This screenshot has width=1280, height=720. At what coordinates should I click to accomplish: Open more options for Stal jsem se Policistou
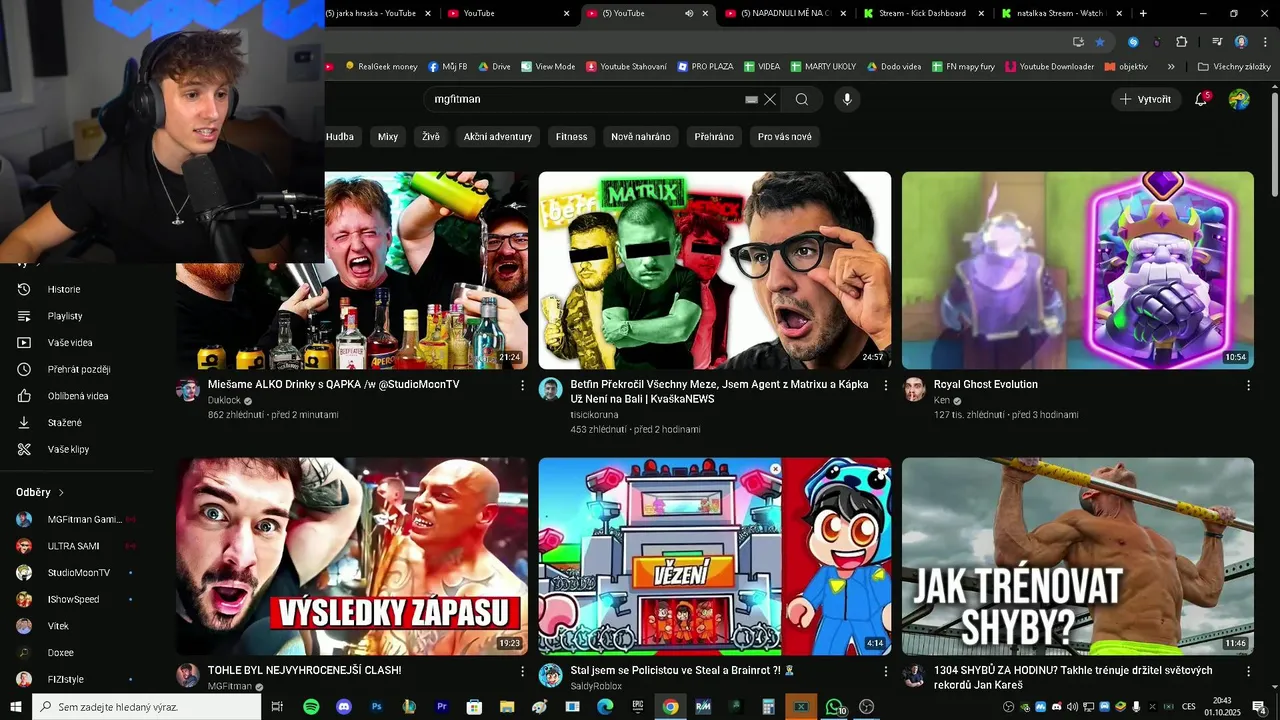[885, 671]
